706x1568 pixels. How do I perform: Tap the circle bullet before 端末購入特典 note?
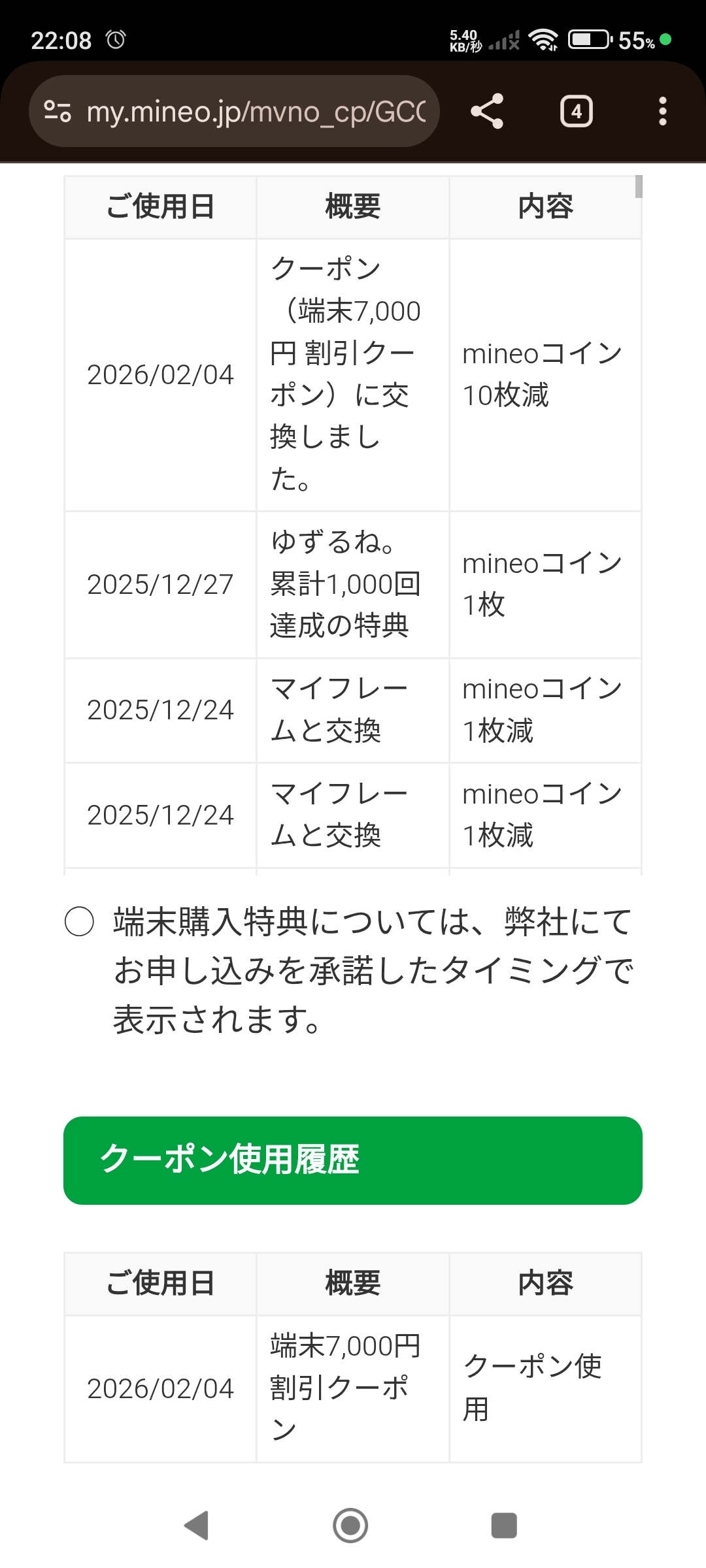[x=79, y=922]
